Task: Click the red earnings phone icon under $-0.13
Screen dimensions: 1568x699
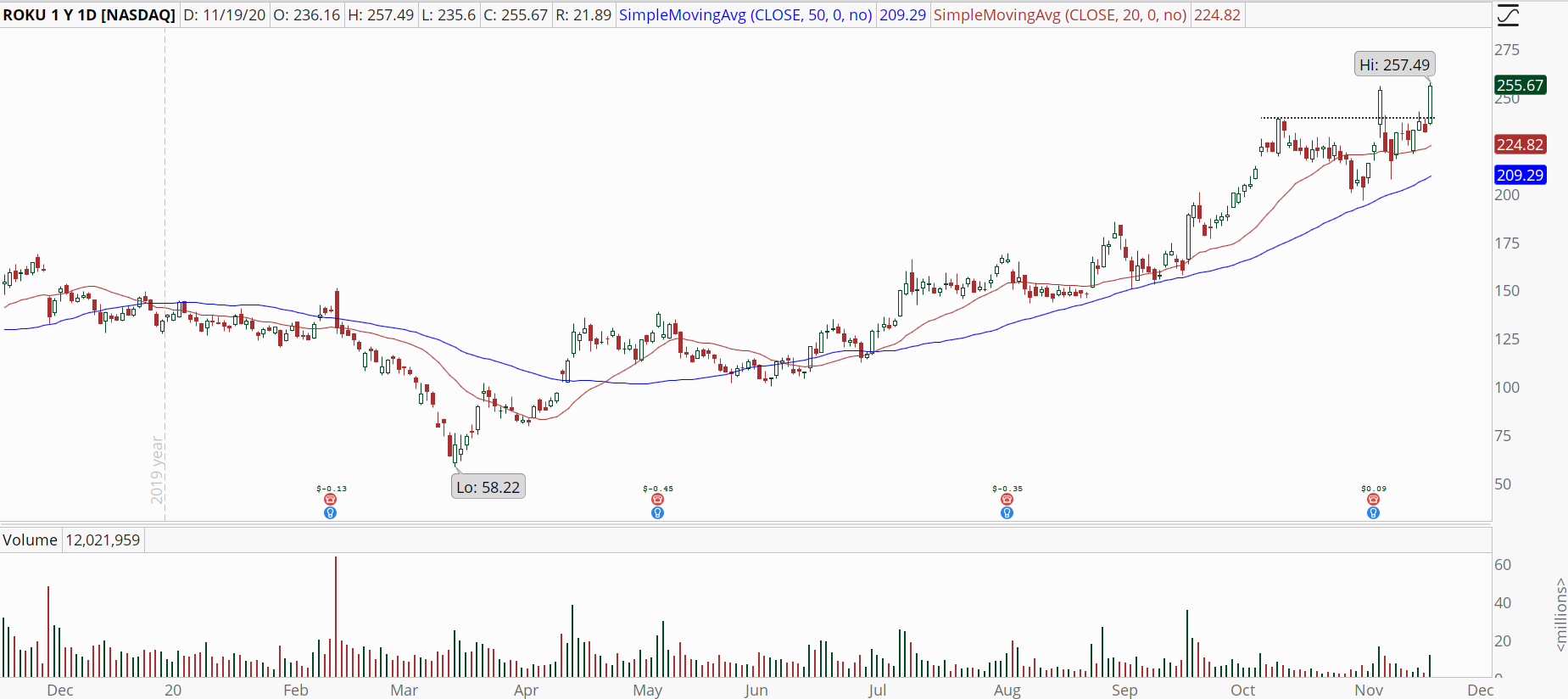Action: [331, 500]
